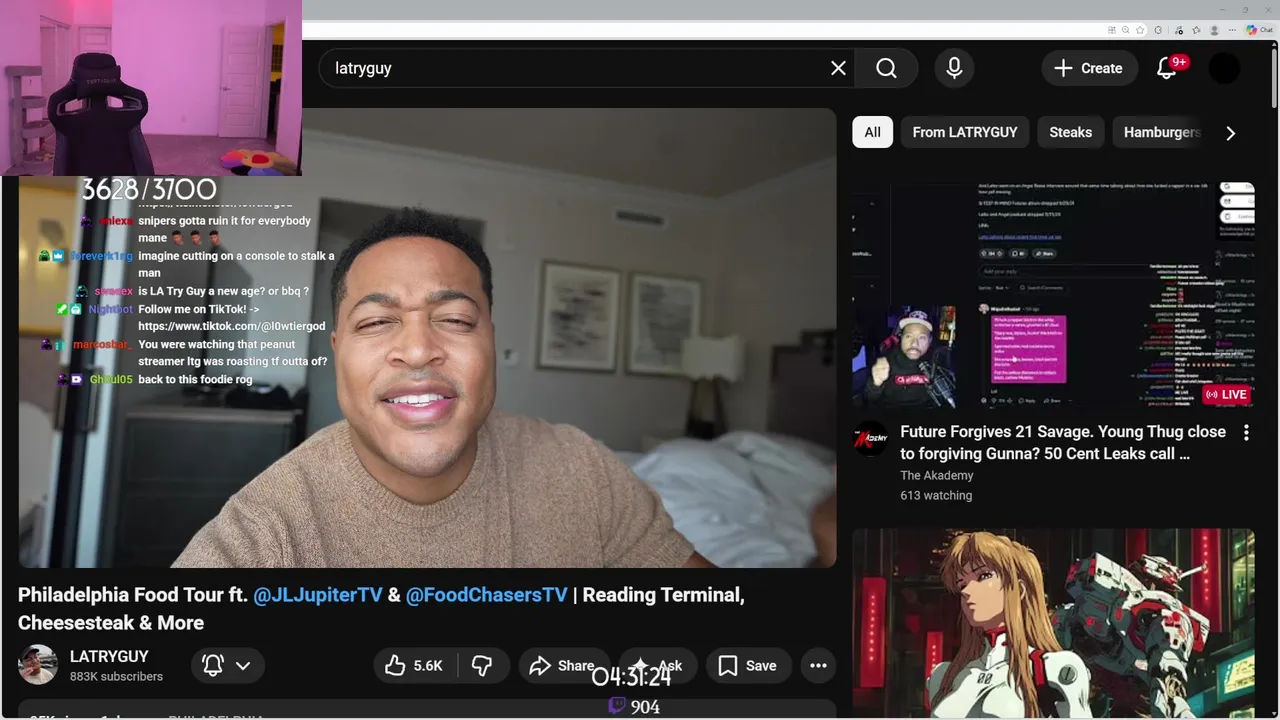Select the 'Hamburgers' chip

1160,132
